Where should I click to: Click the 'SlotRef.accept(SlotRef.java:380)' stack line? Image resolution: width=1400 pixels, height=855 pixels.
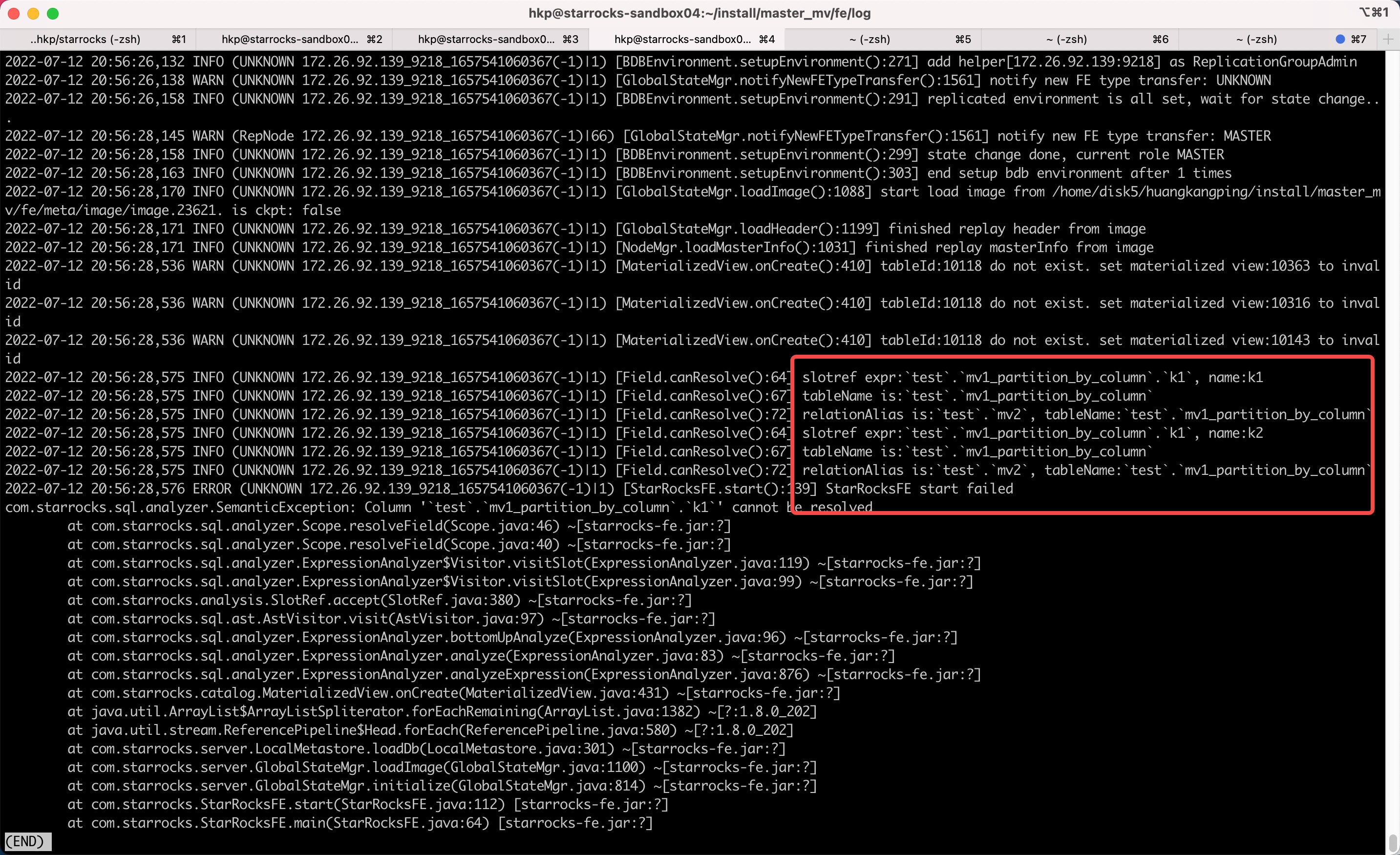(380, 600)
